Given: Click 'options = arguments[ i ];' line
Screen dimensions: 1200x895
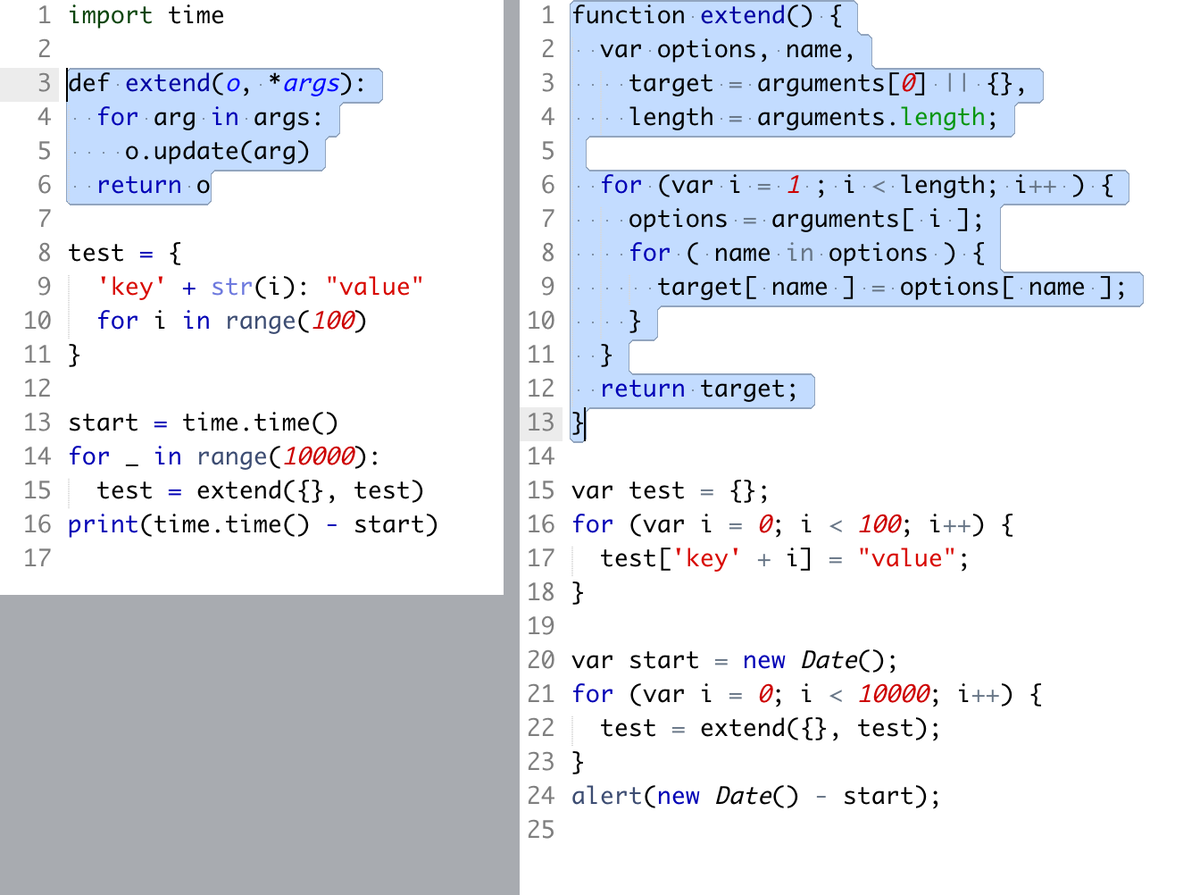Looking at the screenshot, I should pyautogui.click(x=806, y=219).
